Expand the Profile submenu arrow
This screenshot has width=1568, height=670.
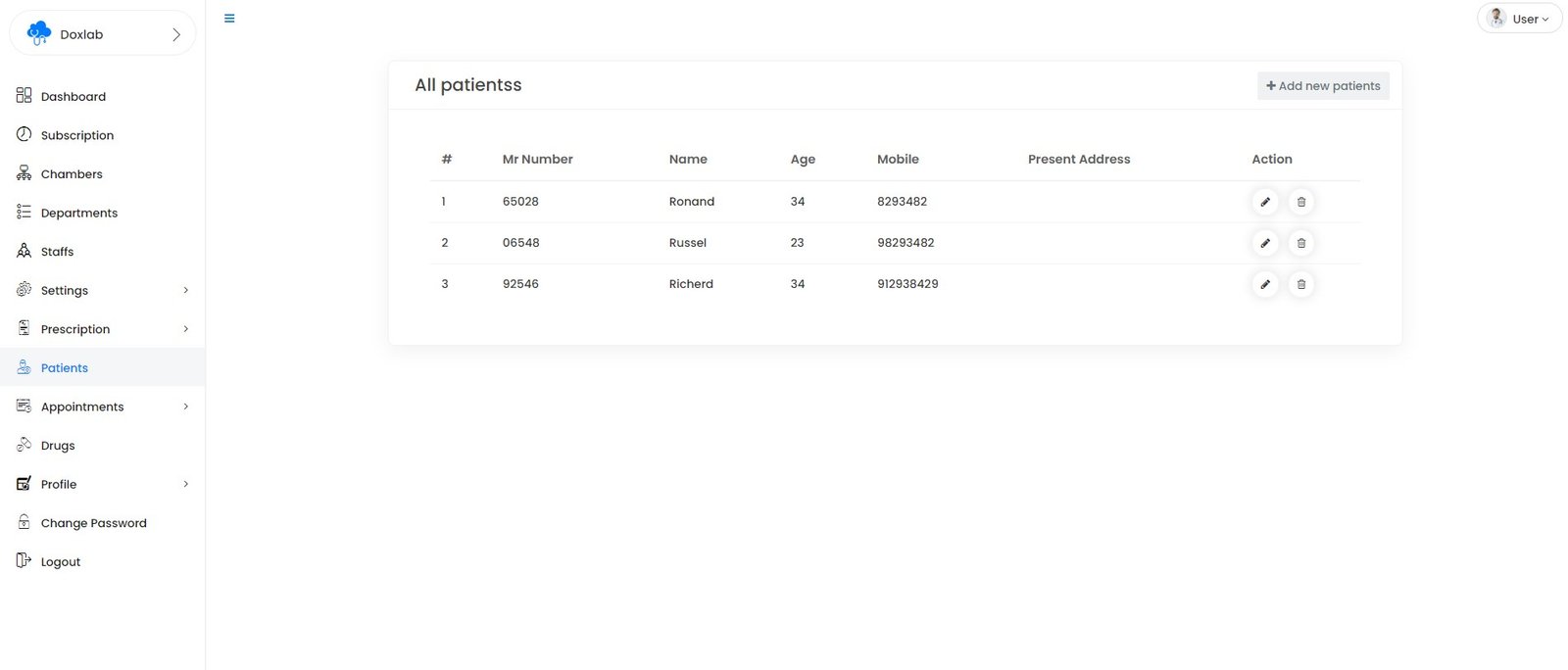click(x=185, y=484)
